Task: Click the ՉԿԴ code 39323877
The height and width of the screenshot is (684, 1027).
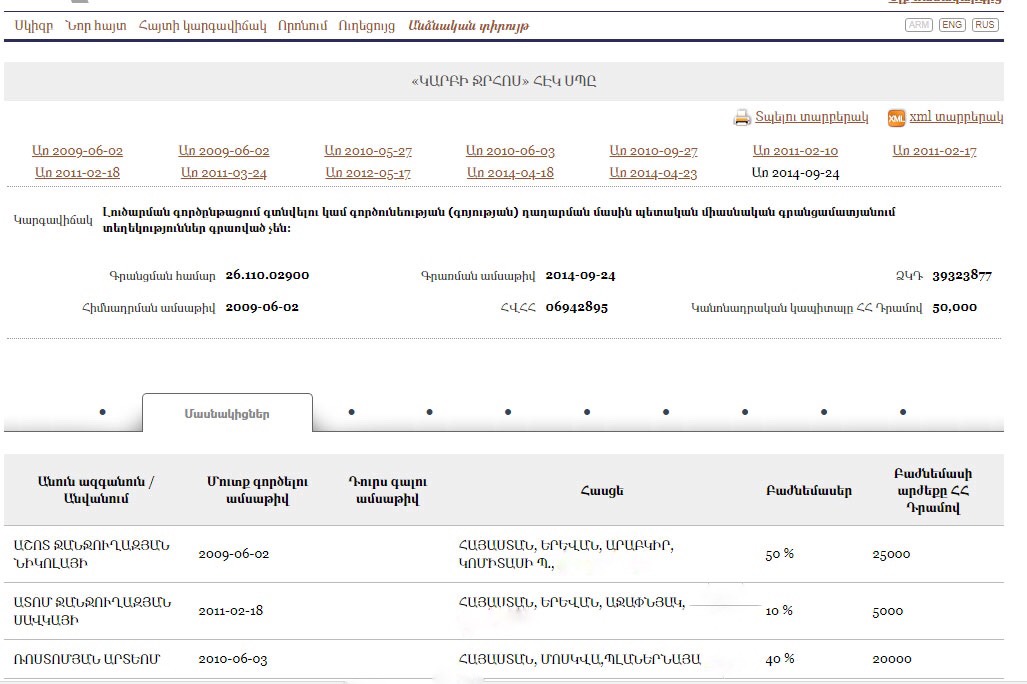Action: pyautogui.click(x=962, y=275)
